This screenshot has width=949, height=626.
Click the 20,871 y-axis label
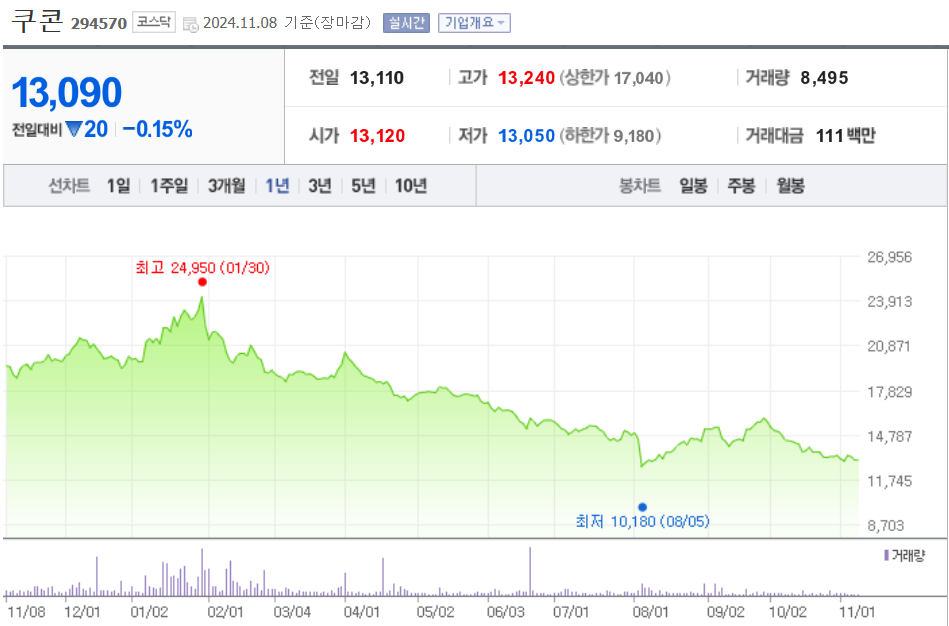coord(890,346)
